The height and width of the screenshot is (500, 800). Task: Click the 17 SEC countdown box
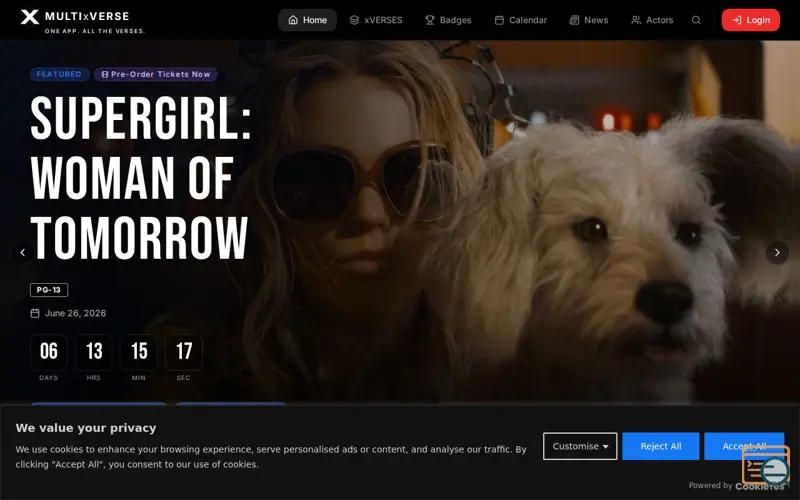click(x=184, y=353)
